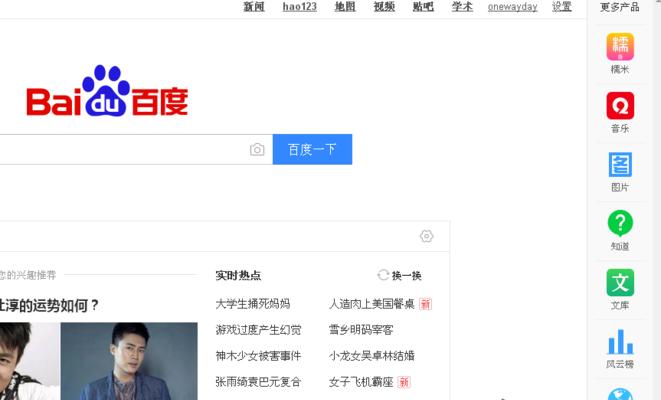
Task: Click the 更多产品 more products header
Action: coord(619,7)
